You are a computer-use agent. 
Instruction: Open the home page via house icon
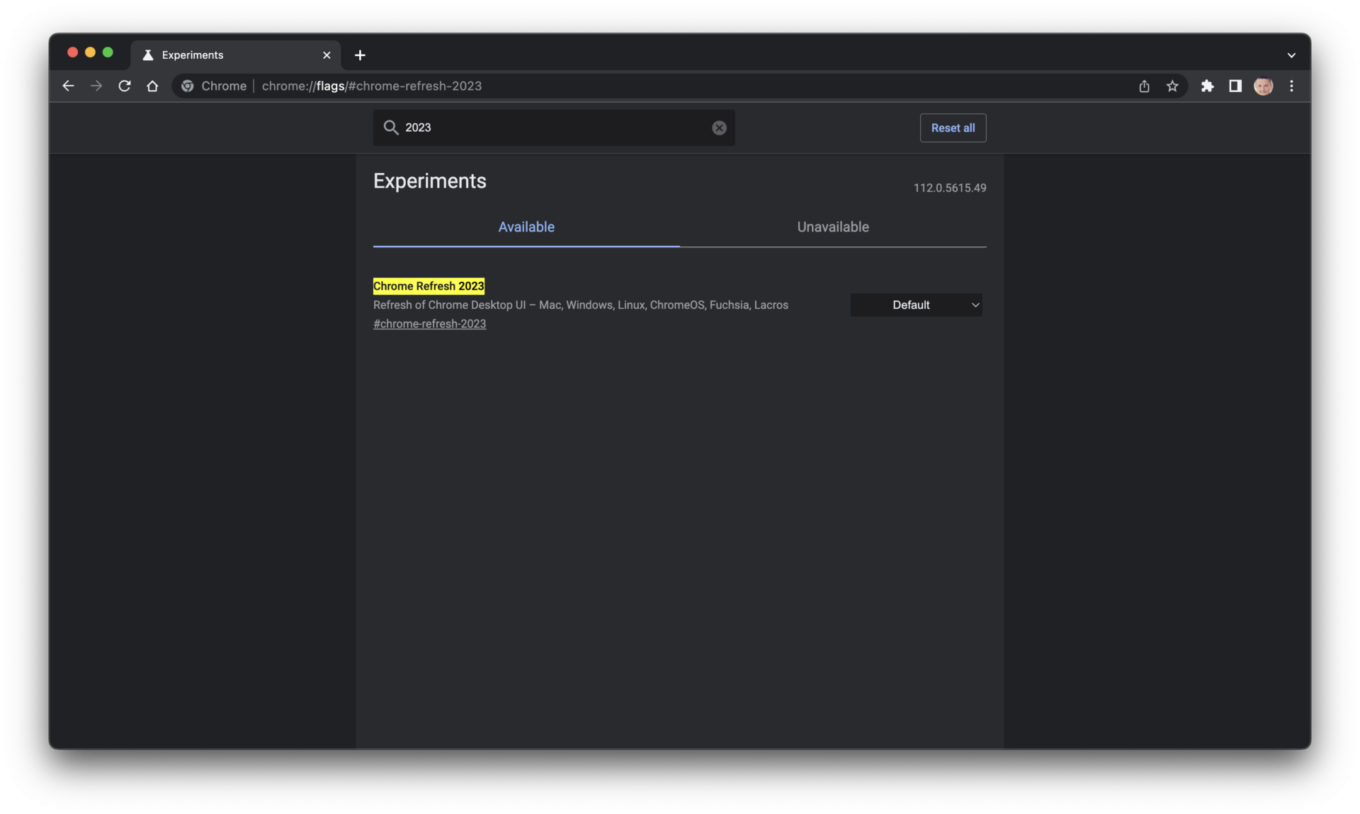coord(152,86)
